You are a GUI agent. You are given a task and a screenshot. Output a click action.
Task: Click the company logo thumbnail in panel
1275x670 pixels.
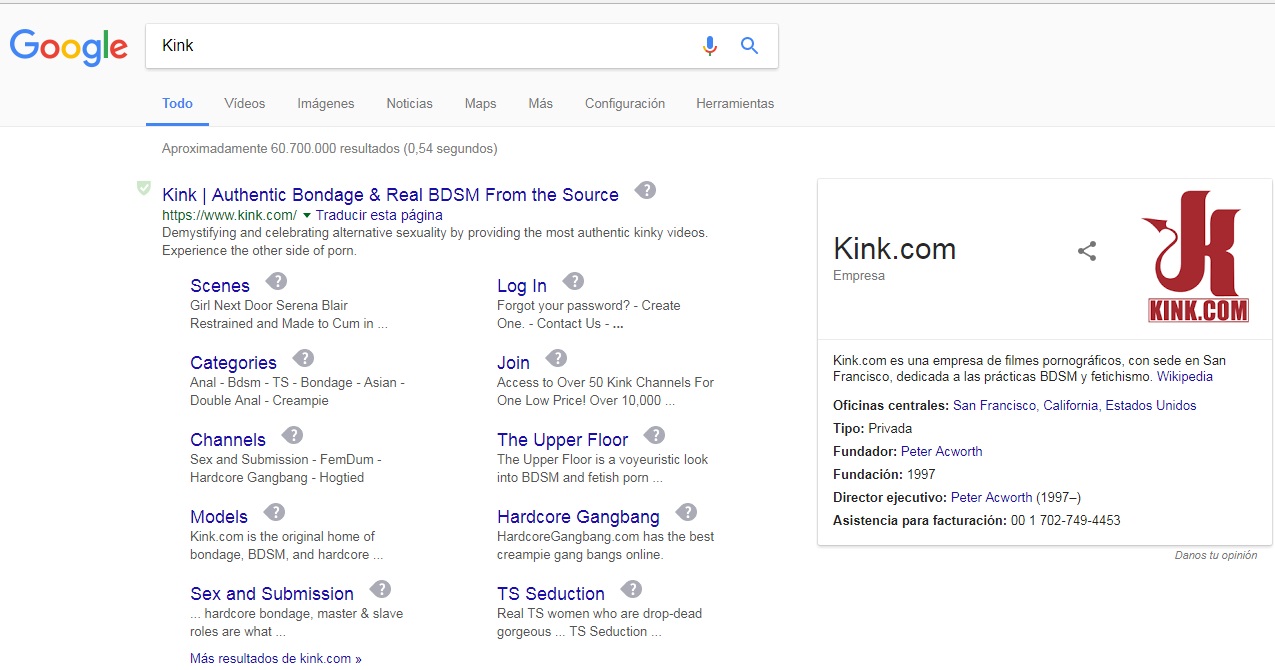(x=1198, y=257)
